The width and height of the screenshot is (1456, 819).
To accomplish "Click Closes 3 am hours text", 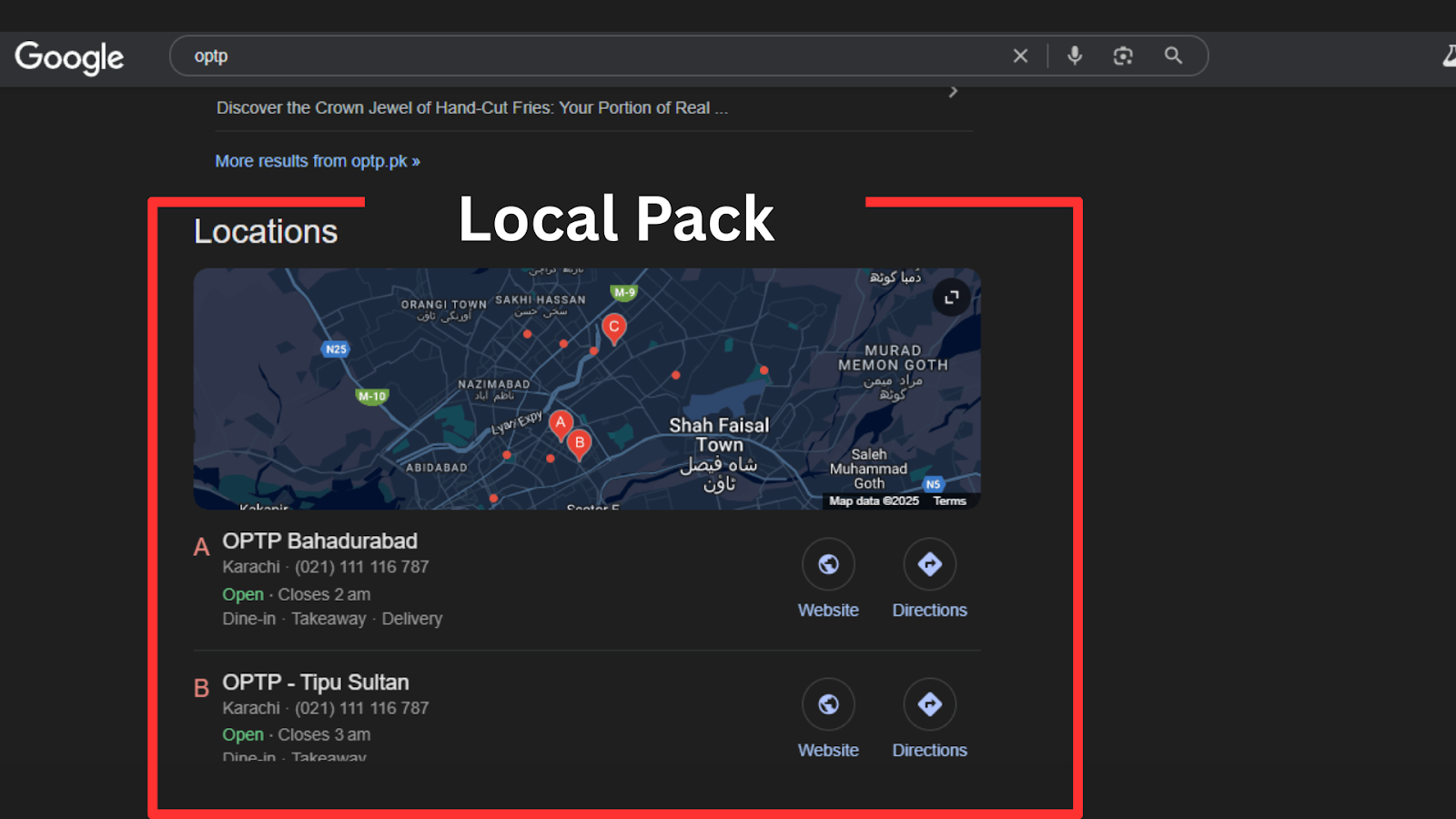I will [x=324, y=734].
